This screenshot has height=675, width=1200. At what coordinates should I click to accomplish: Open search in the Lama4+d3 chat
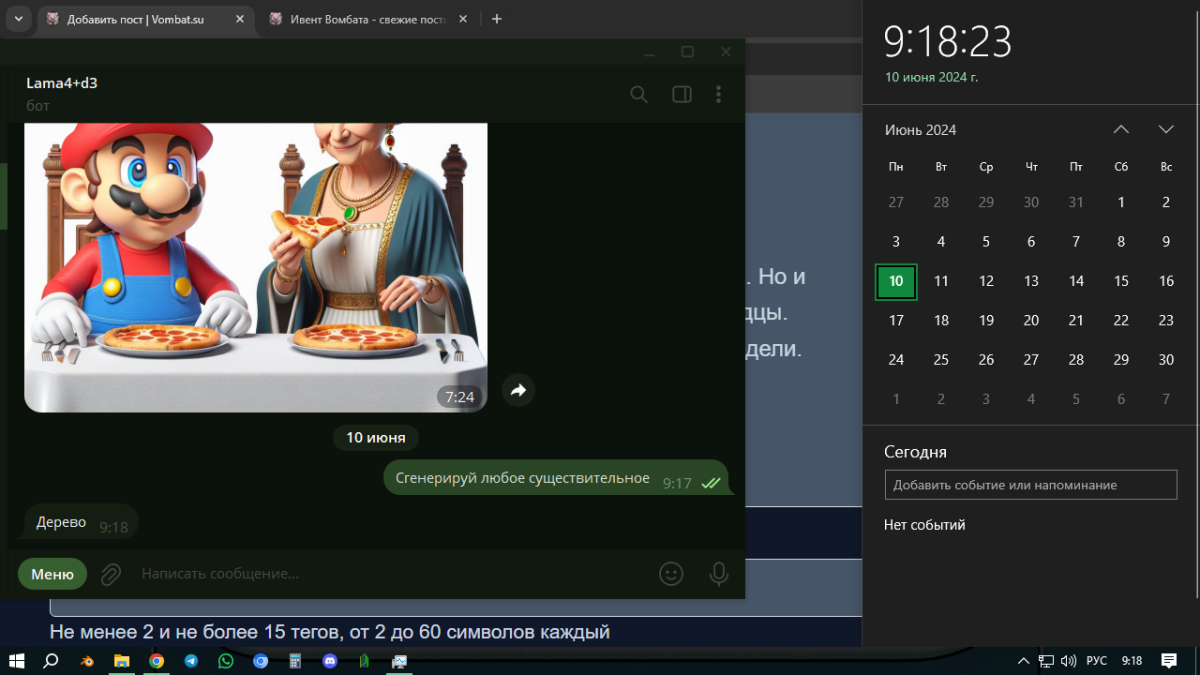tap(639, 94)
